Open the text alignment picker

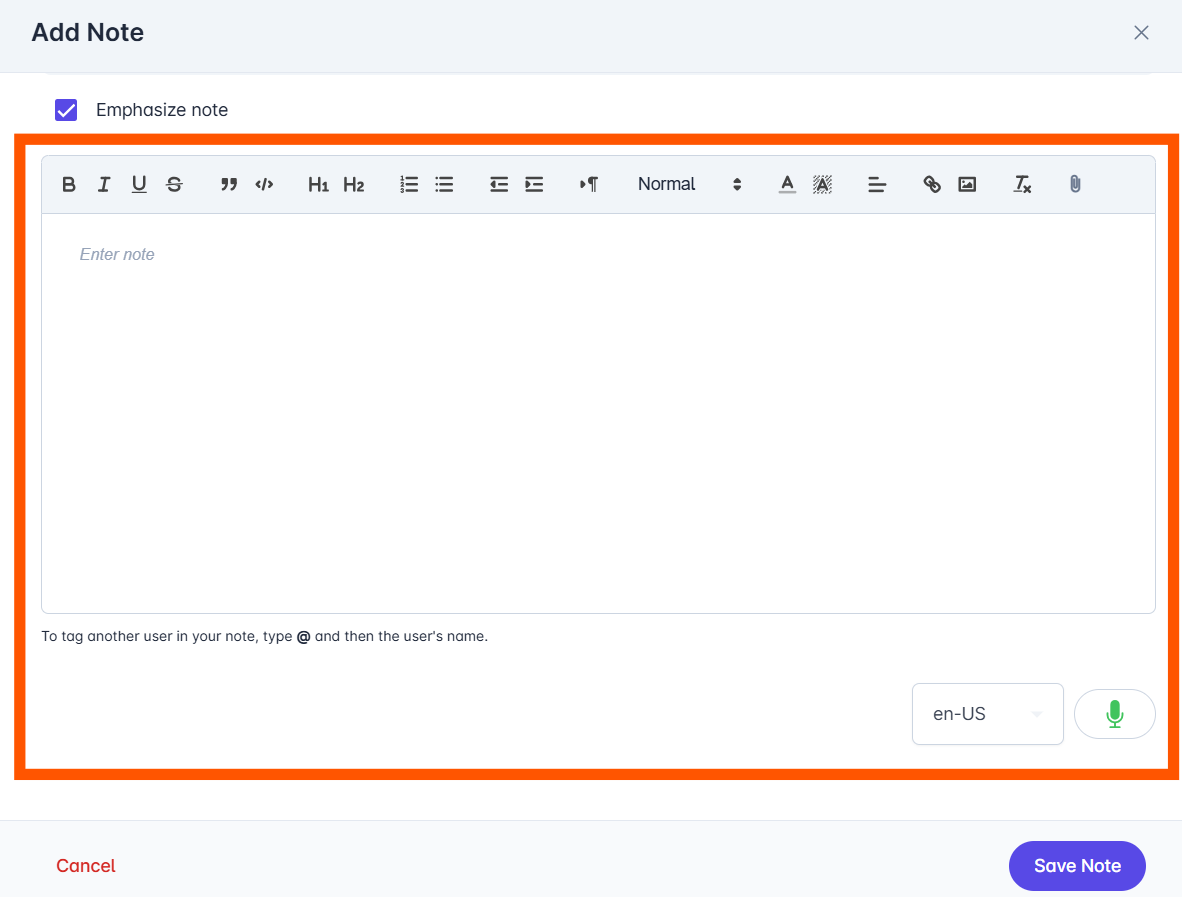877,184
